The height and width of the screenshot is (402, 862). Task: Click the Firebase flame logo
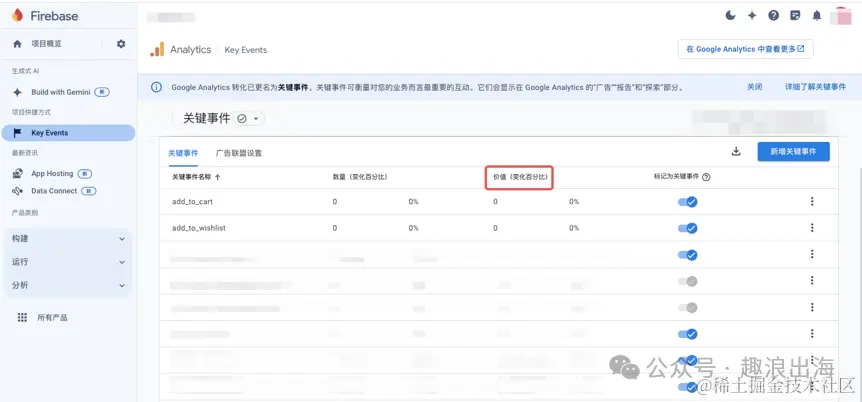click(18, 15)
